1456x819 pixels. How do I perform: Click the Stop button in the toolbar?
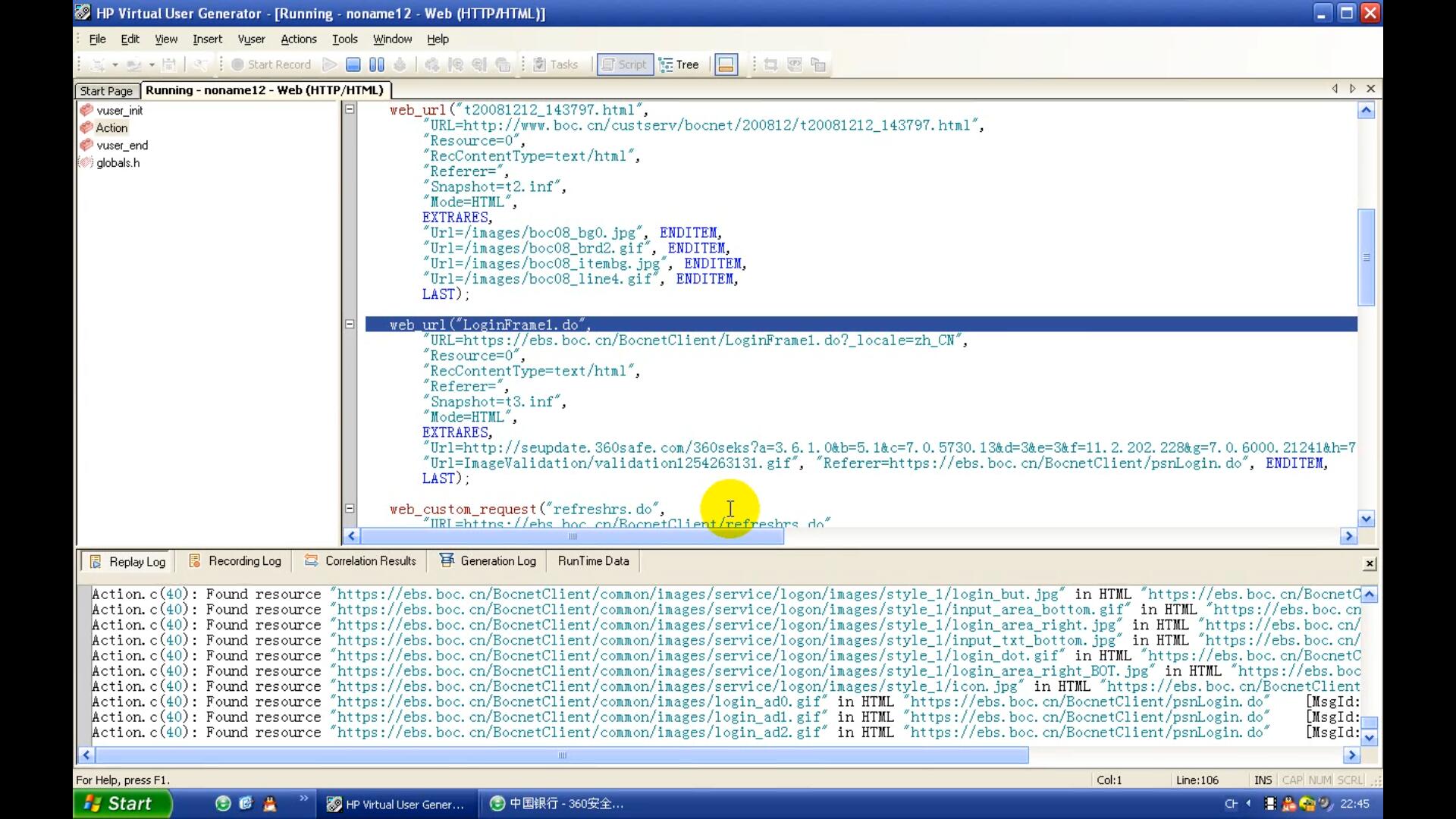[353, 64]
